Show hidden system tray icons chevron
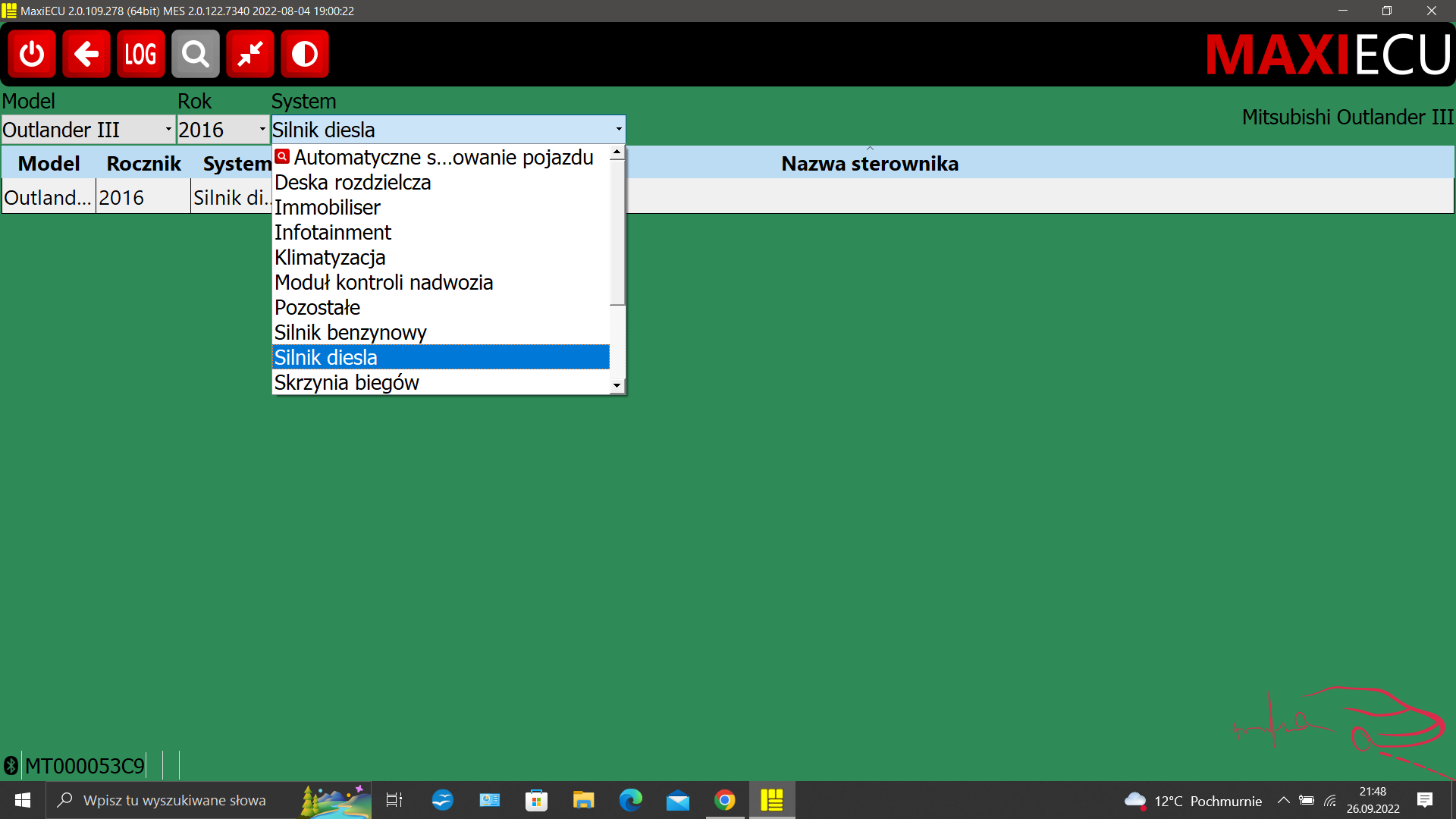This screenshot has height=819, width=1456. pyautogui.click(x=1283, y=800)
